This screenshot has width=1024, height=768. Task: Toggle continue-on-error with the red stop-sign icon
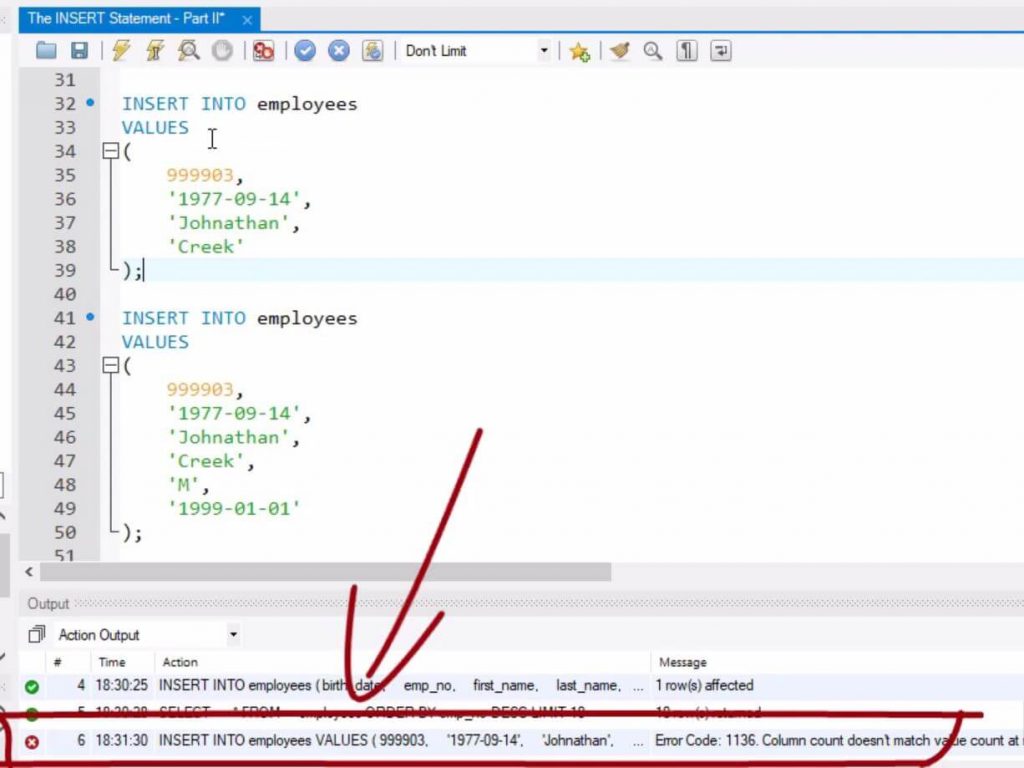(263, 50)
